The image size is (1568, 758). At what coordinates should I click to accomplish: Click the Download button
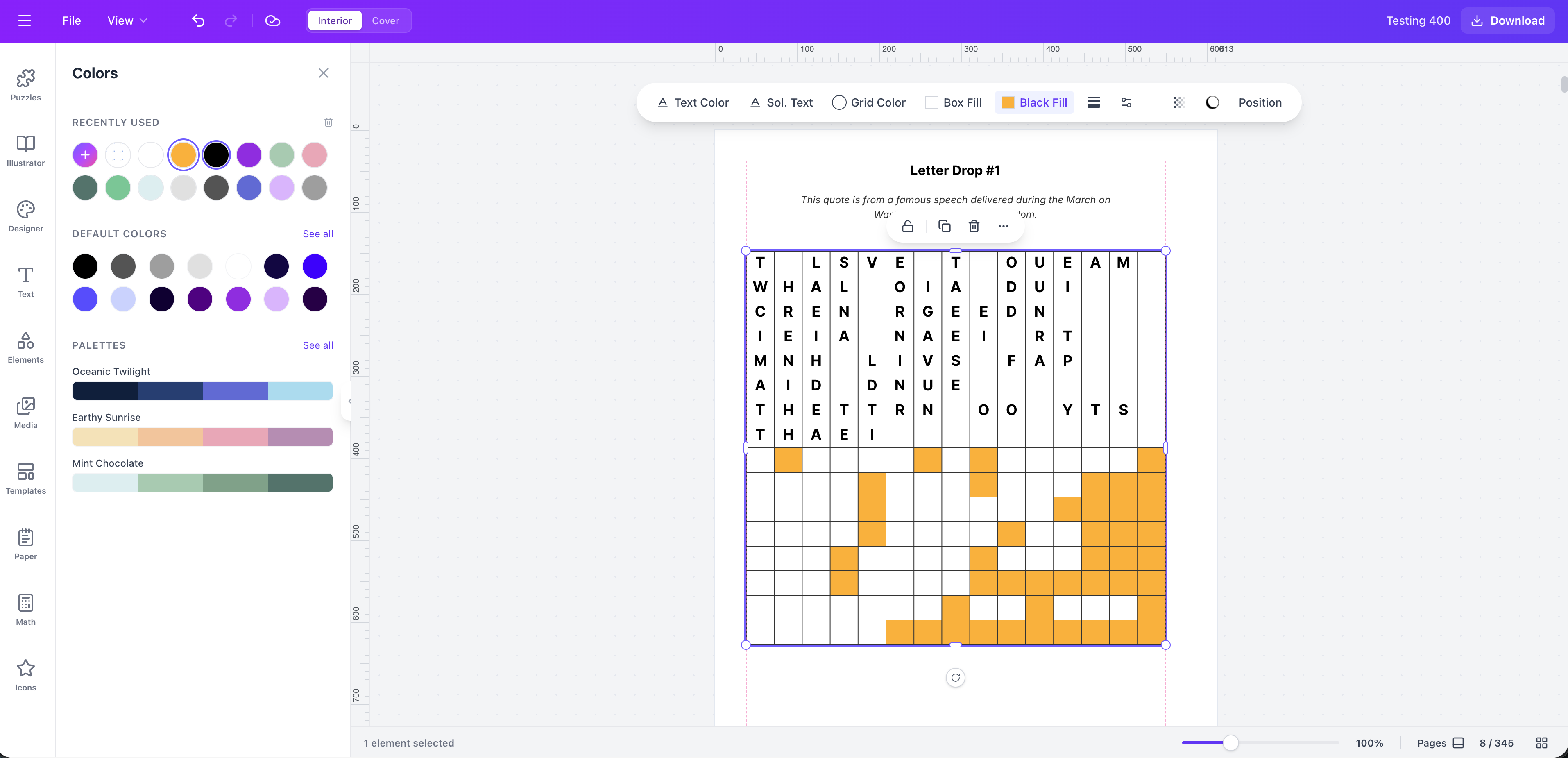coord(1508,20)
